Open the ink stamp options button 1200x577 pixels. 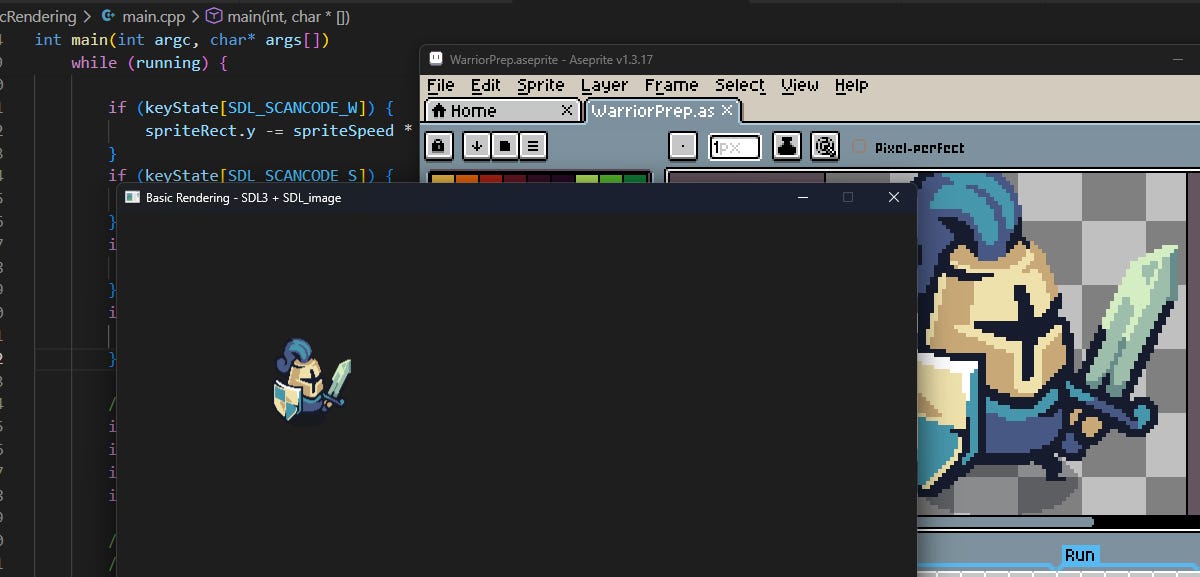pyautogui.click(x=788, y=146)
